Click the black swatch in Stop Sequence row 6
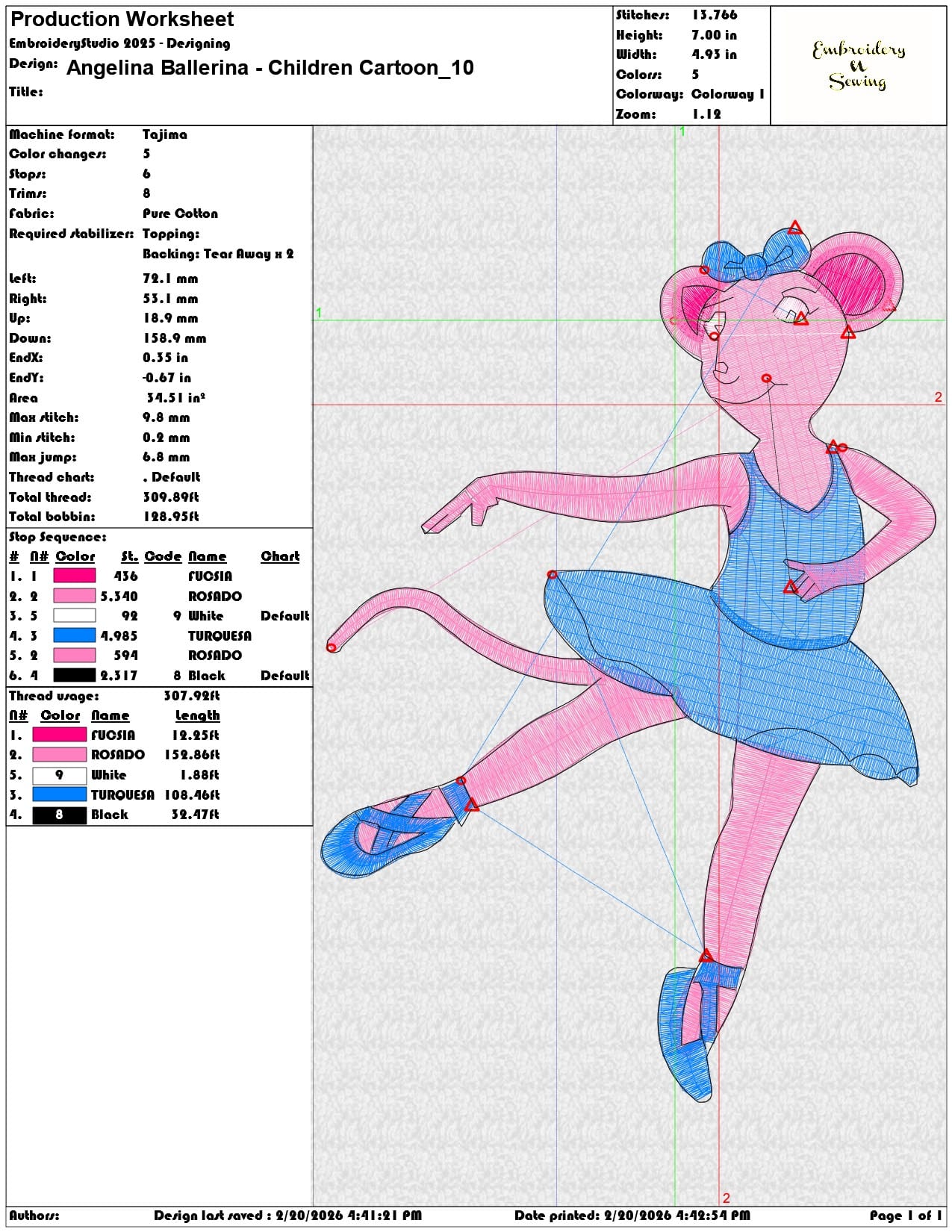Viewport: 952px width, 1232px height. point(75,675)
